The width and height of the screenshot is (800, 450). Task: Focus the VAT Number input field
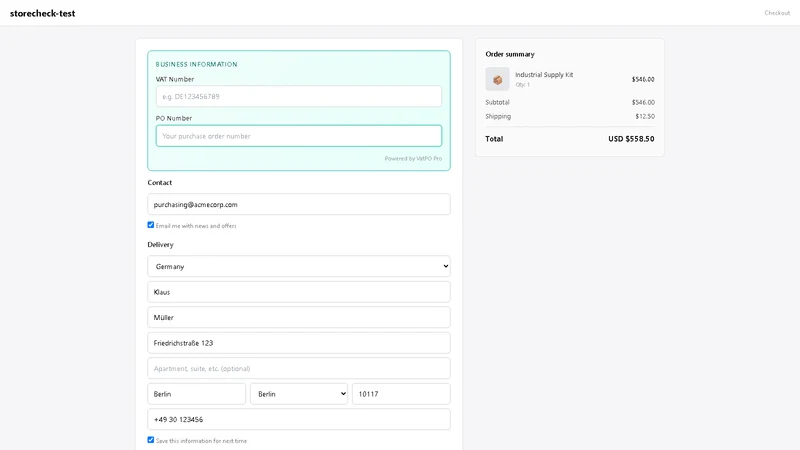coord(298,96)
